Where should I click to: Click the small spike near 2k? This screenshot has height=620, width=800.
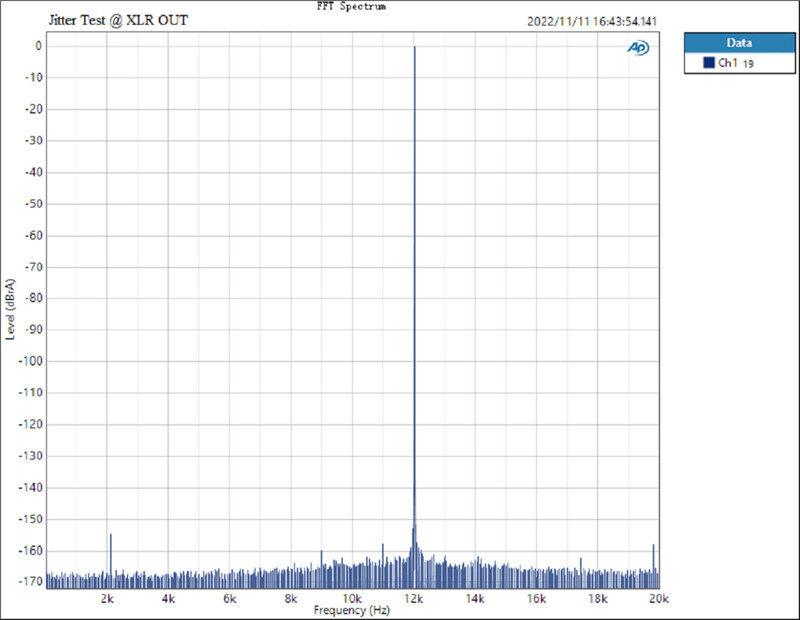(110, 535)
